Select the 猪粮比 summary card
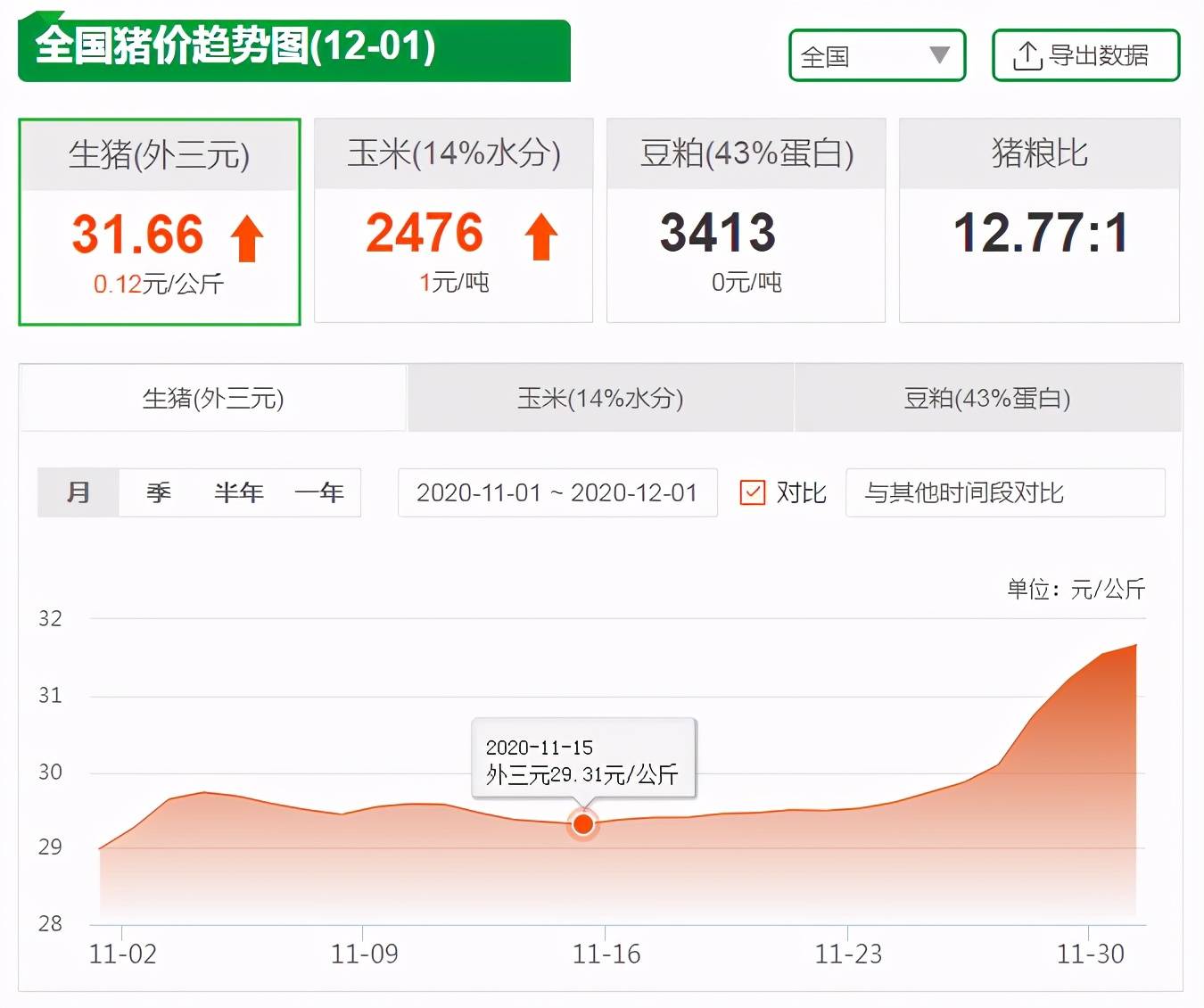This screenshot has height=1008, width=1204. click(1040, 220)
